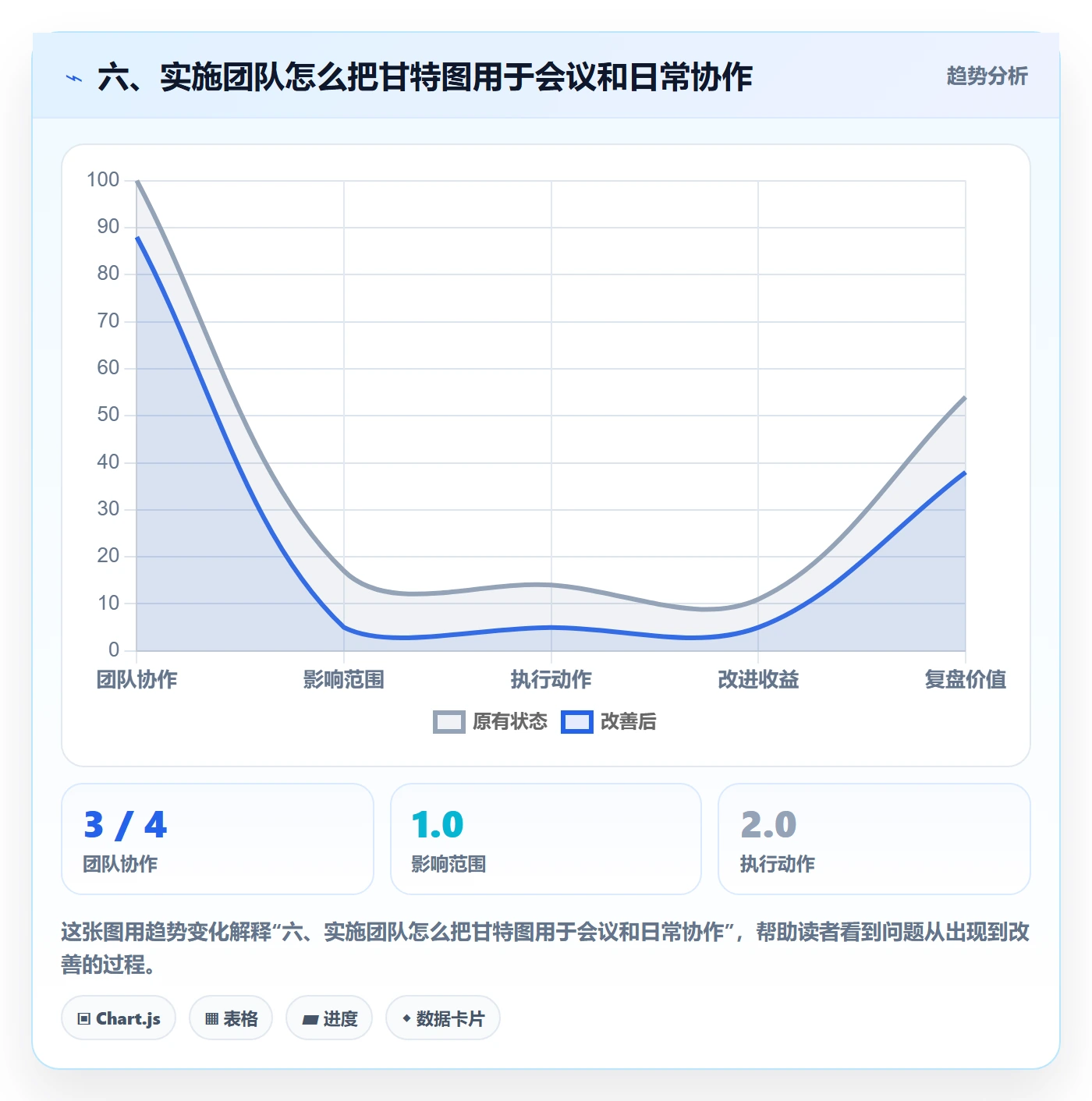Click the 改善后 legend label
Viewport: 1092px width, 1101px height.
coord(628,722)
